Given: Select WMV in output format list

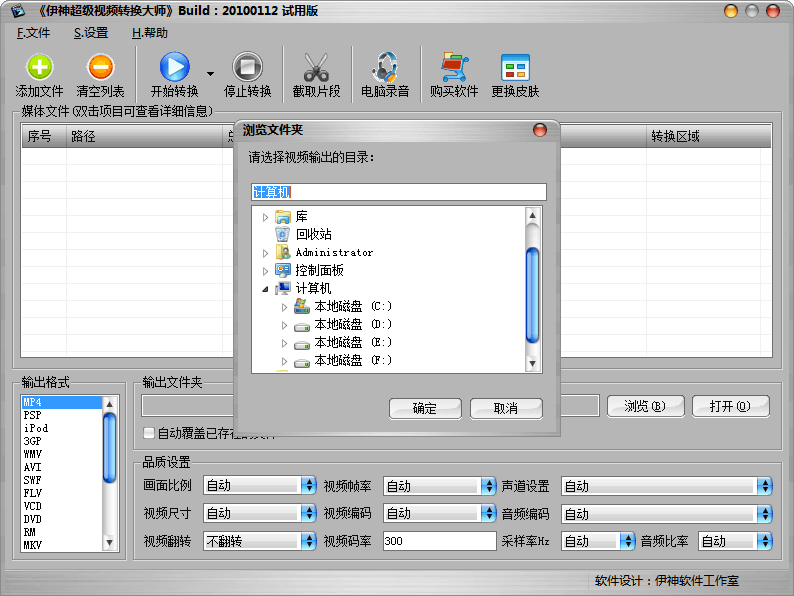Looking at the screenshot, I should (x=62, y=454).
